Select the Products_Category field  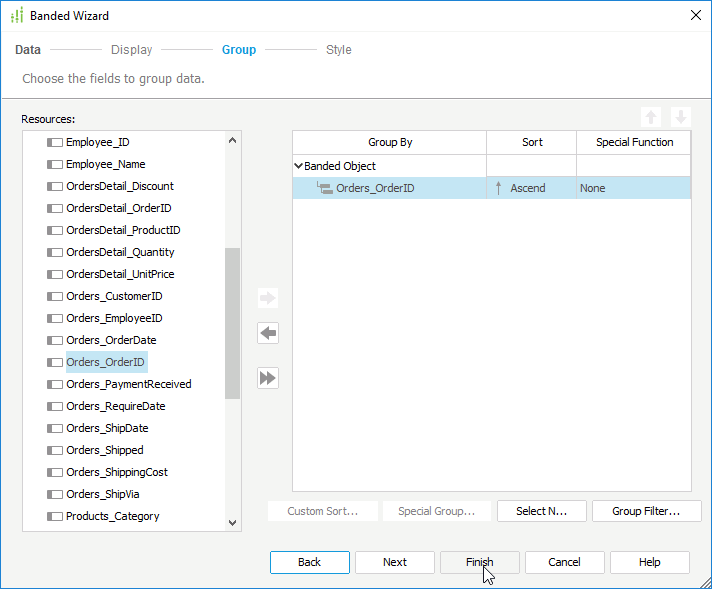(x=112, y=516)
